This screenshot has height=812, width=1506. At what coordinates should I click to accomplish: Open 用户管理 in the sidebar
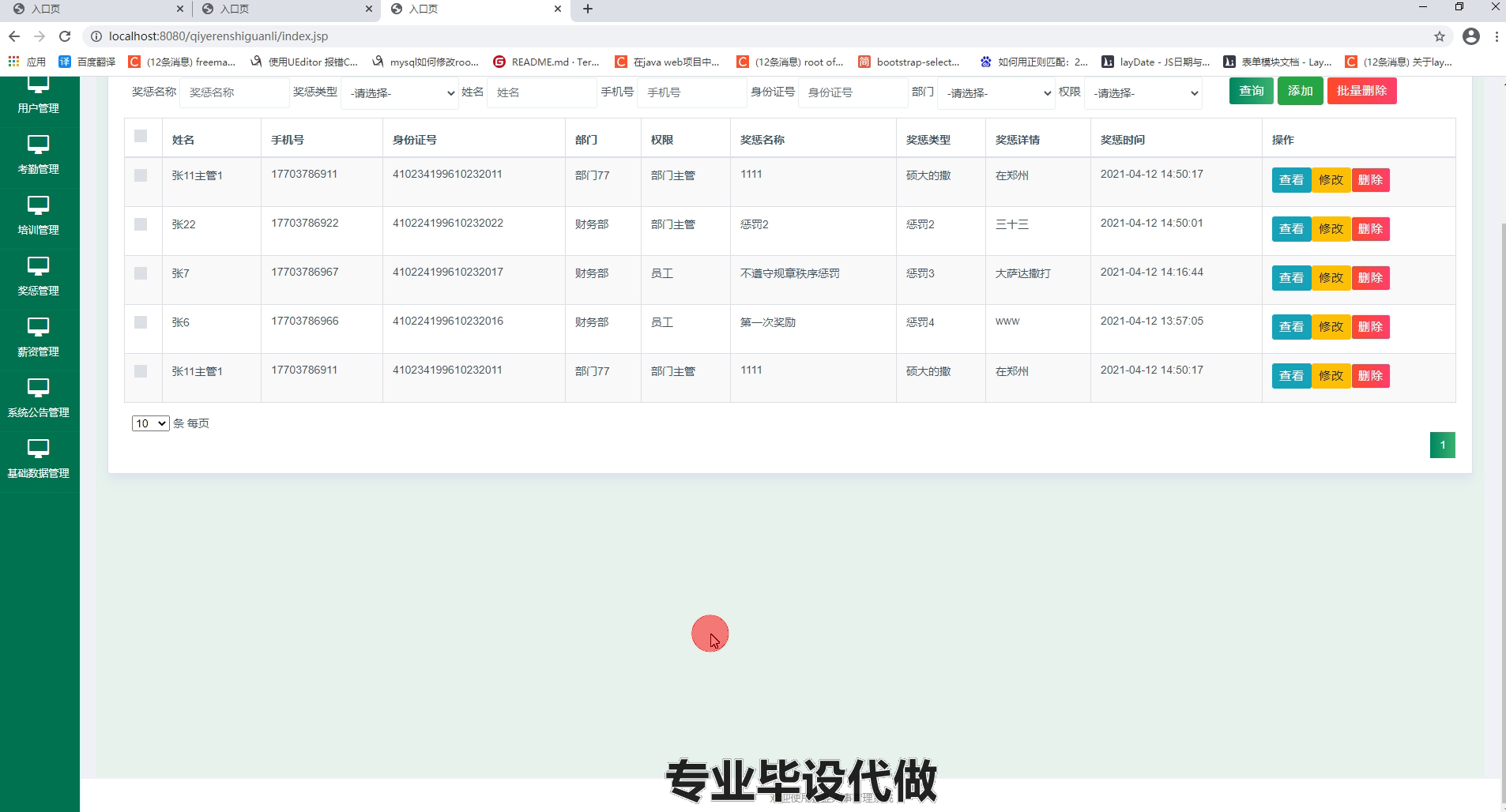(39, 96)
